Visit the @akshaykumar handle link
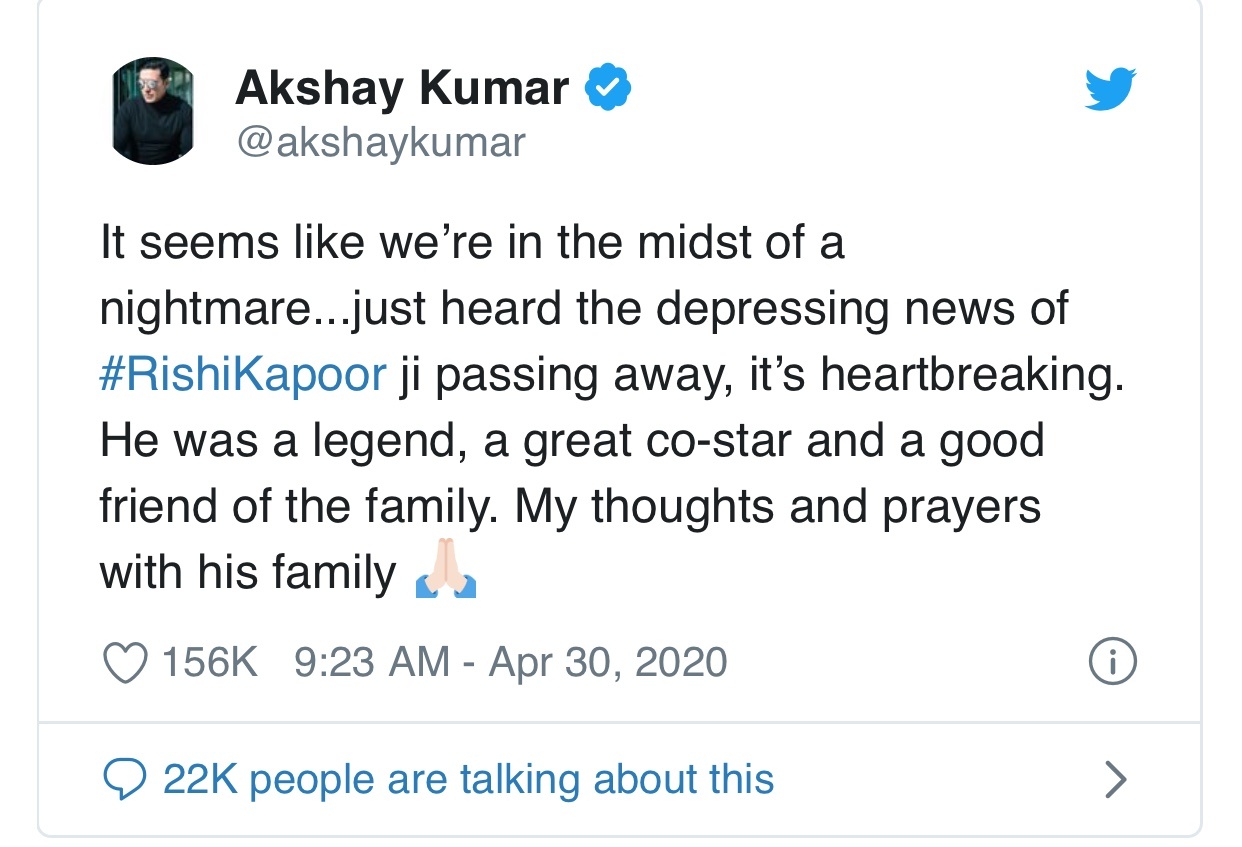This screenshot has height=847, width=1242. 380,142
